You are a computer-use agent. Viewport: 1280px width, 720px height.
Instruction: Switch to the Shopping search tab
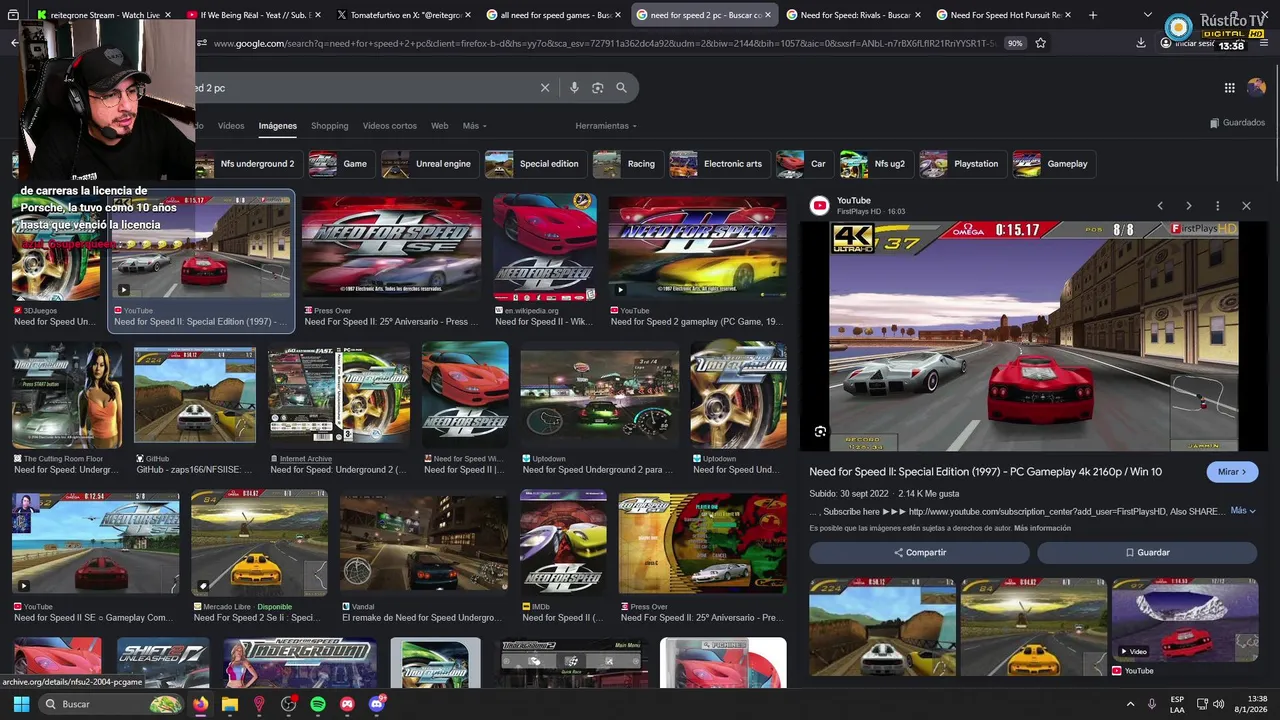pyautogui.click(x=330, y=126)
